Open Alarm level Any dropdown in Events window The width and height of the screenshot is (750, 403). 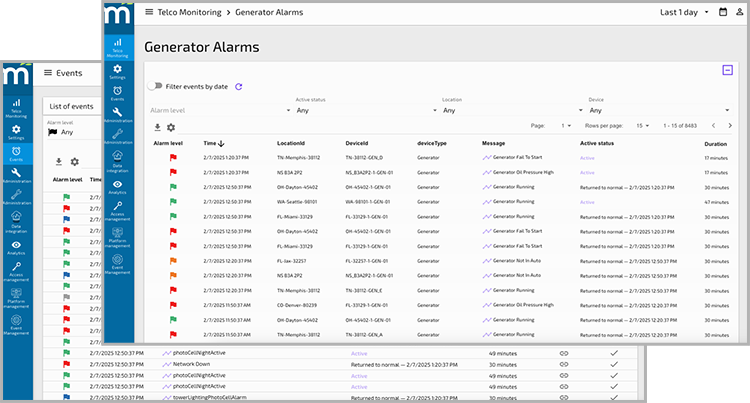[72, 132]
